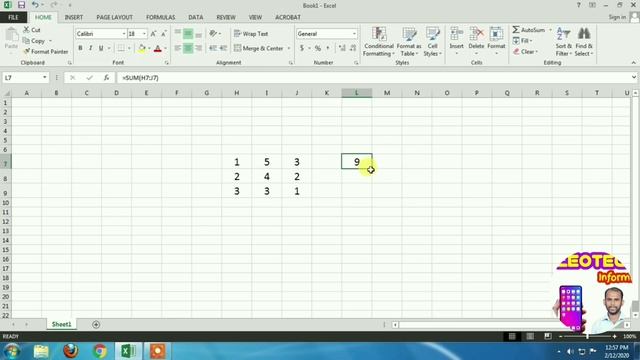
Task: Switch to the ACROBAT tab
Action: 288,17
